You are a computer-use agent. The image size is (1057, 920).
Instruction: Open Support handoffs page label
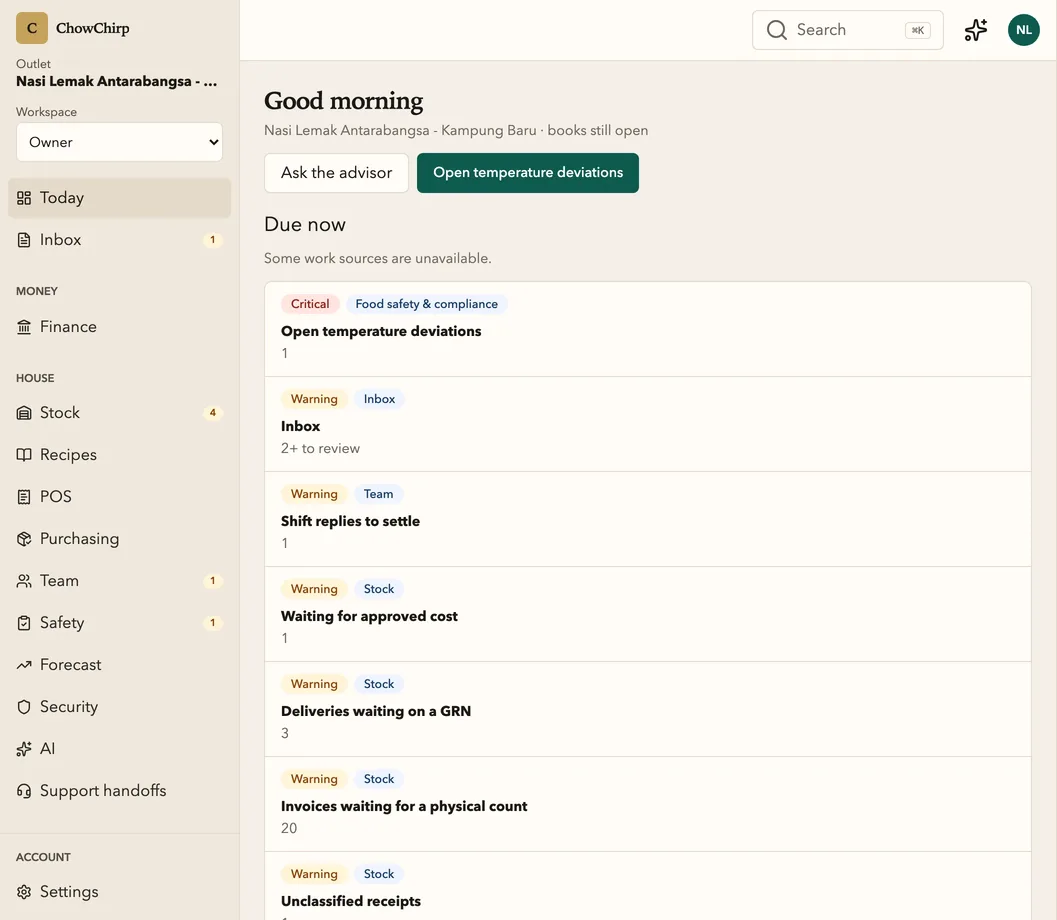point(103,791)
